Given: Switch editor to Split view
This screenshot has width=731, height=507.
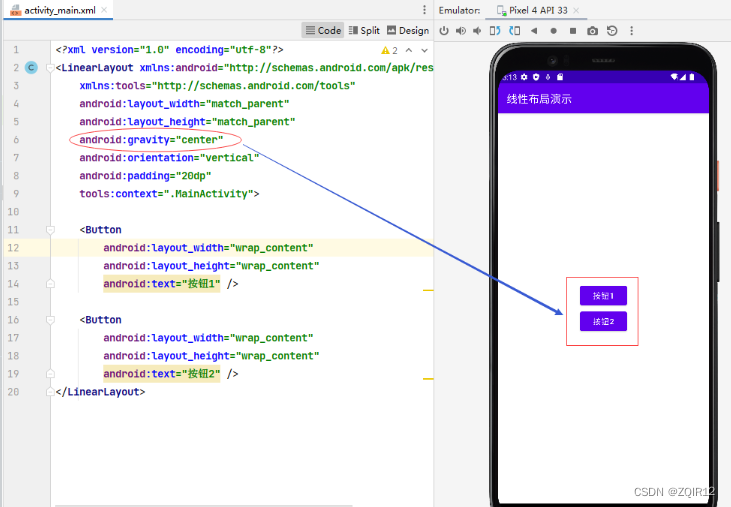Looking at the screenshot, I should tap(364, 30).
